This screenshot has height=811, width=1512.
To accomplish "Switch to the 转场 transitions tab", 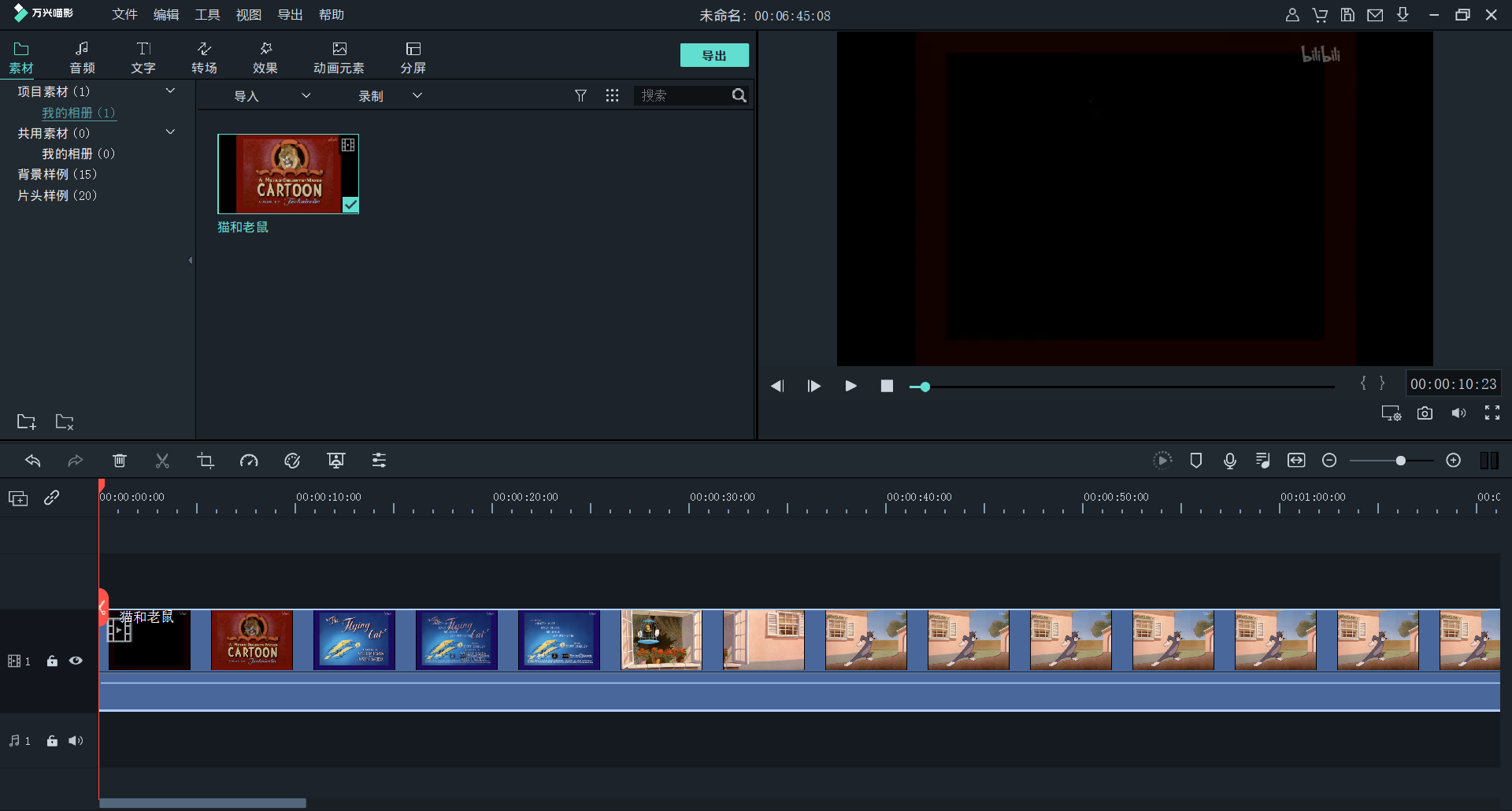I will [204, 57].
